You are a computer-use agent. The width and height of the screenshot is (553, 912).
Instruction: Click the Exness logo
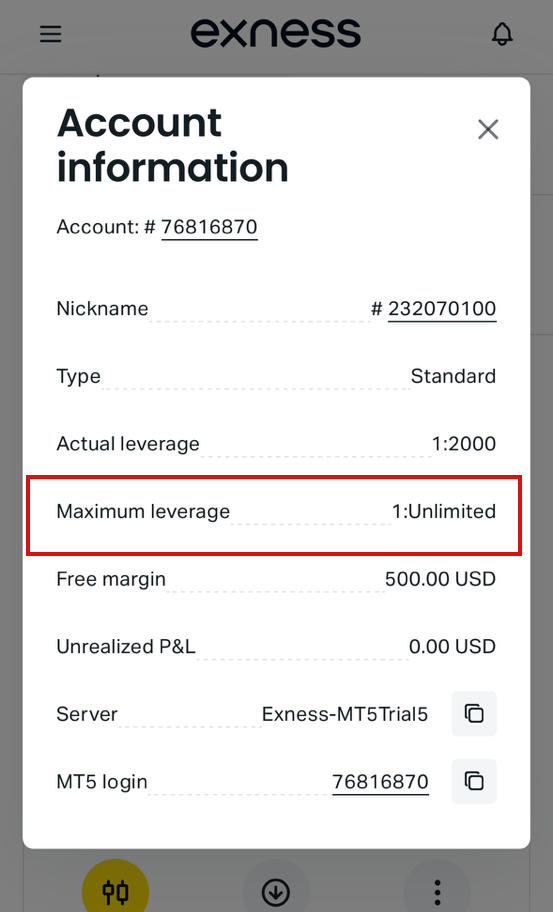(276, 33)
